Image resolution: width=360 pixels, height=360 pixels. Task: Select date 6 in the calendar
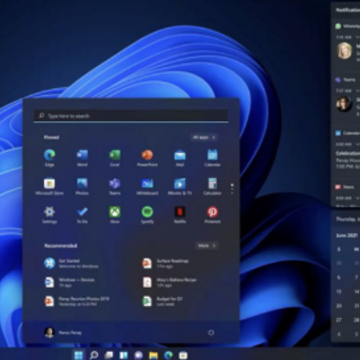(339, 277)
